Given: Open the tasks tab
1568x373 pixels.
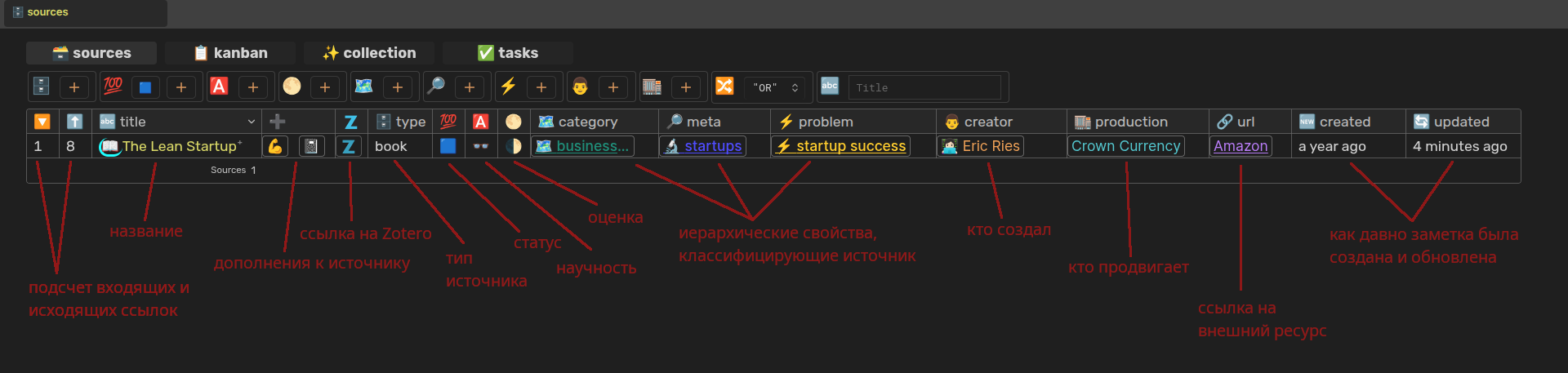Looking at the screenshot, I should 507,53.
